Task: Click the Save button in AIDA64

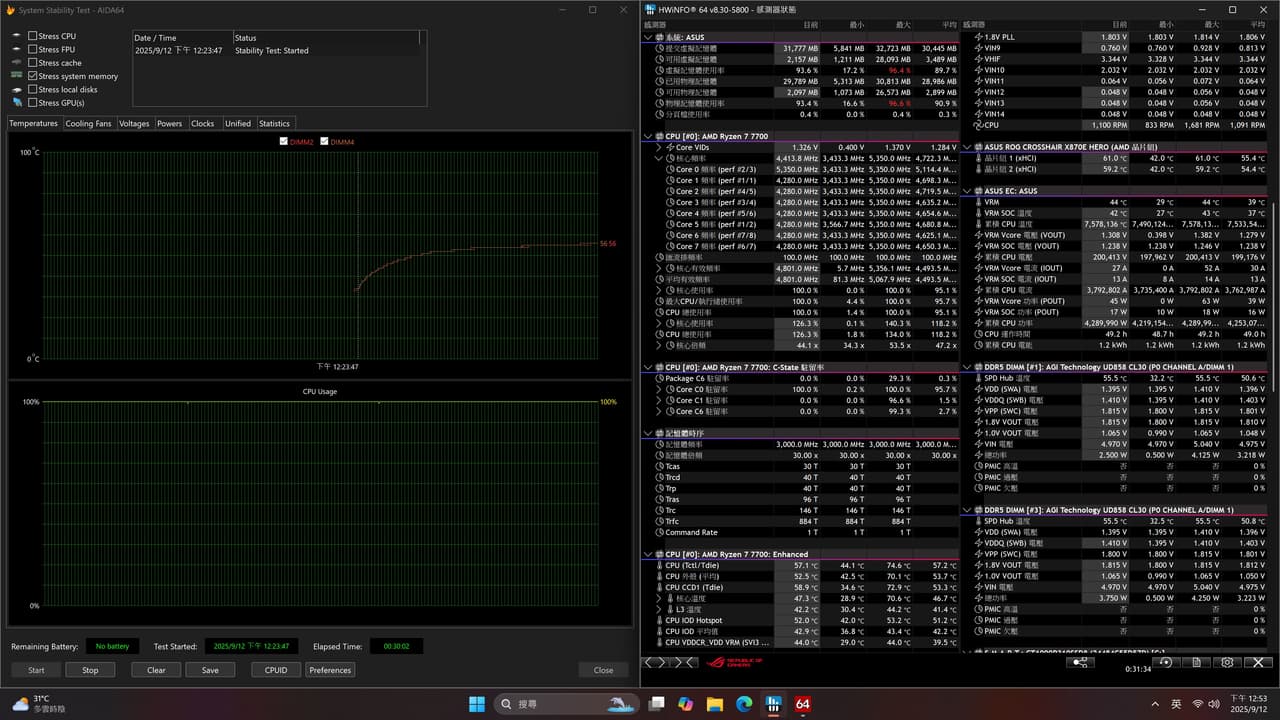Action: pyautogui.click(x=210, y=670)
